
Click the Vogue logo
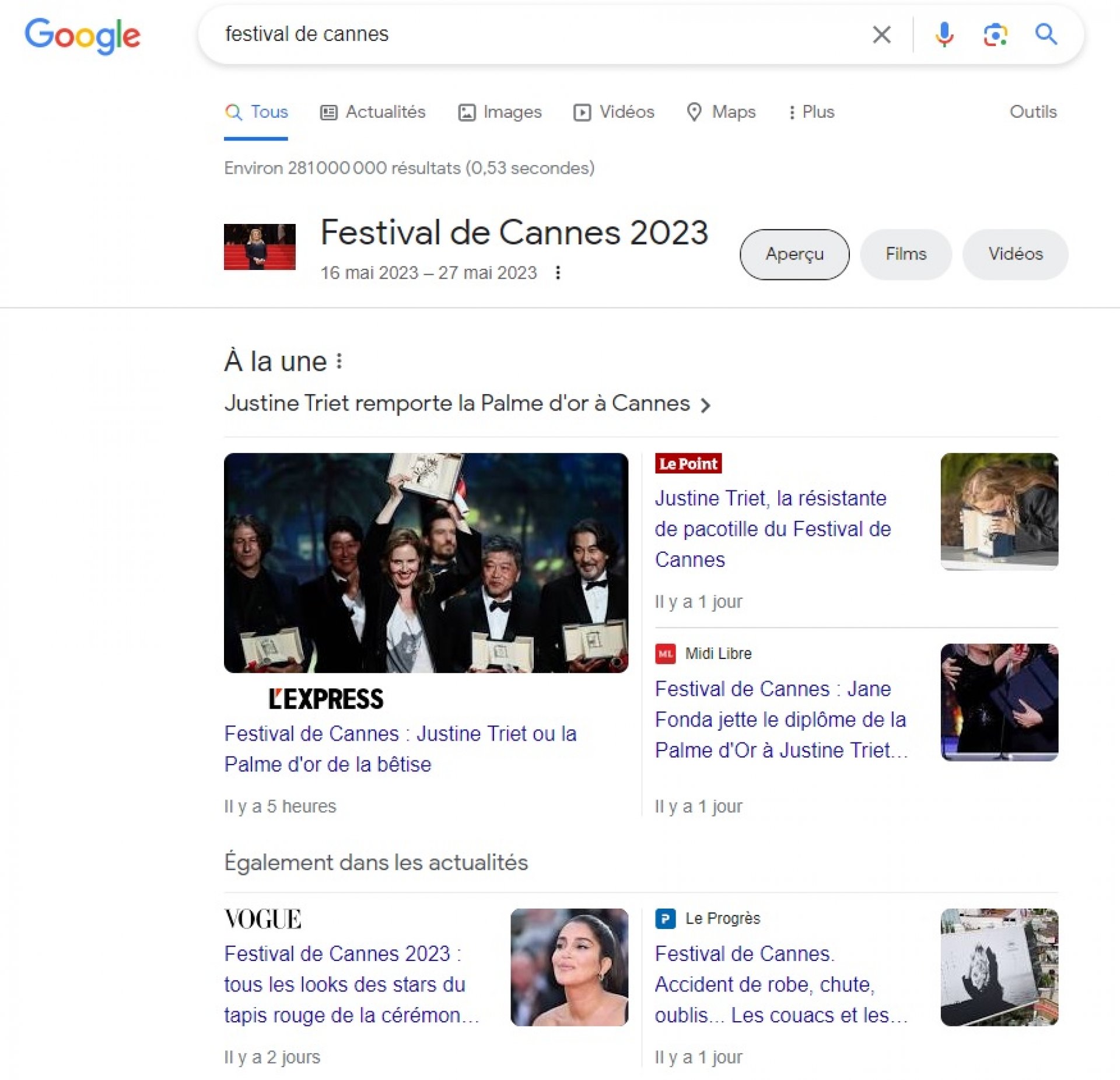coord(263,919)
